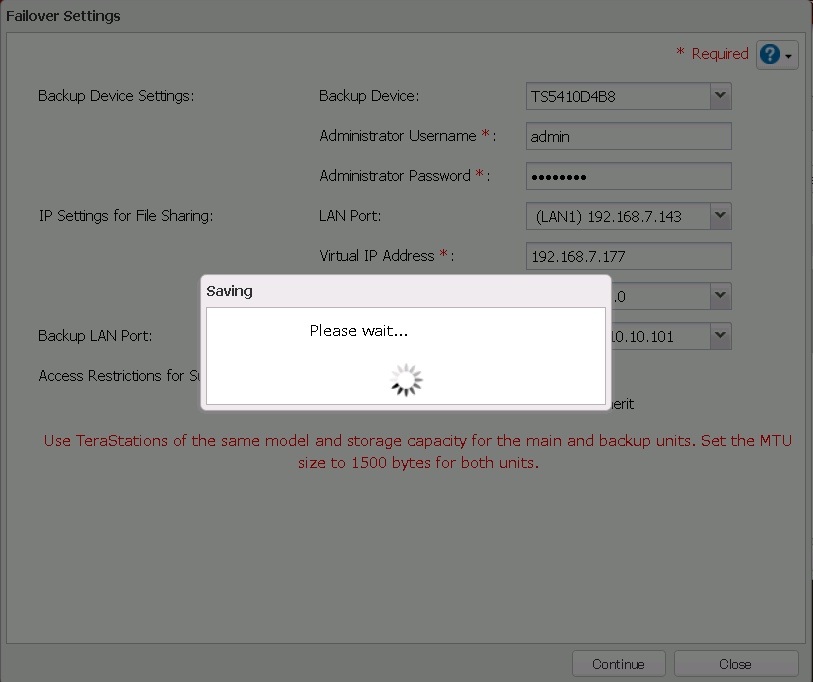Image resolution: width=813 pixels, height=682 pixels.
Task: Click the IP Settings for File Sharing label
Action: (x=126, y=216)
